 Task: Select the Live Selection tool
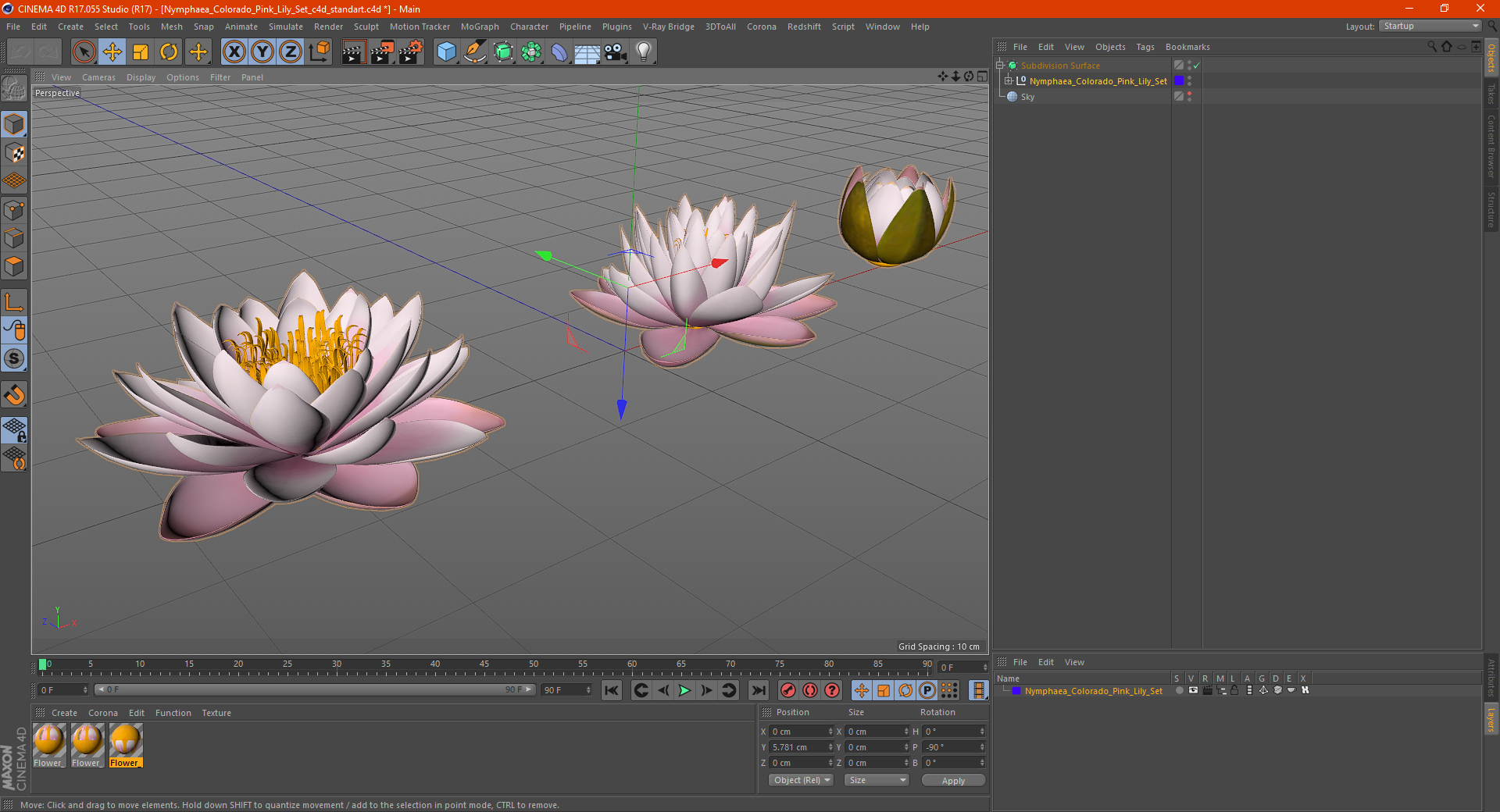click(84, 52)
